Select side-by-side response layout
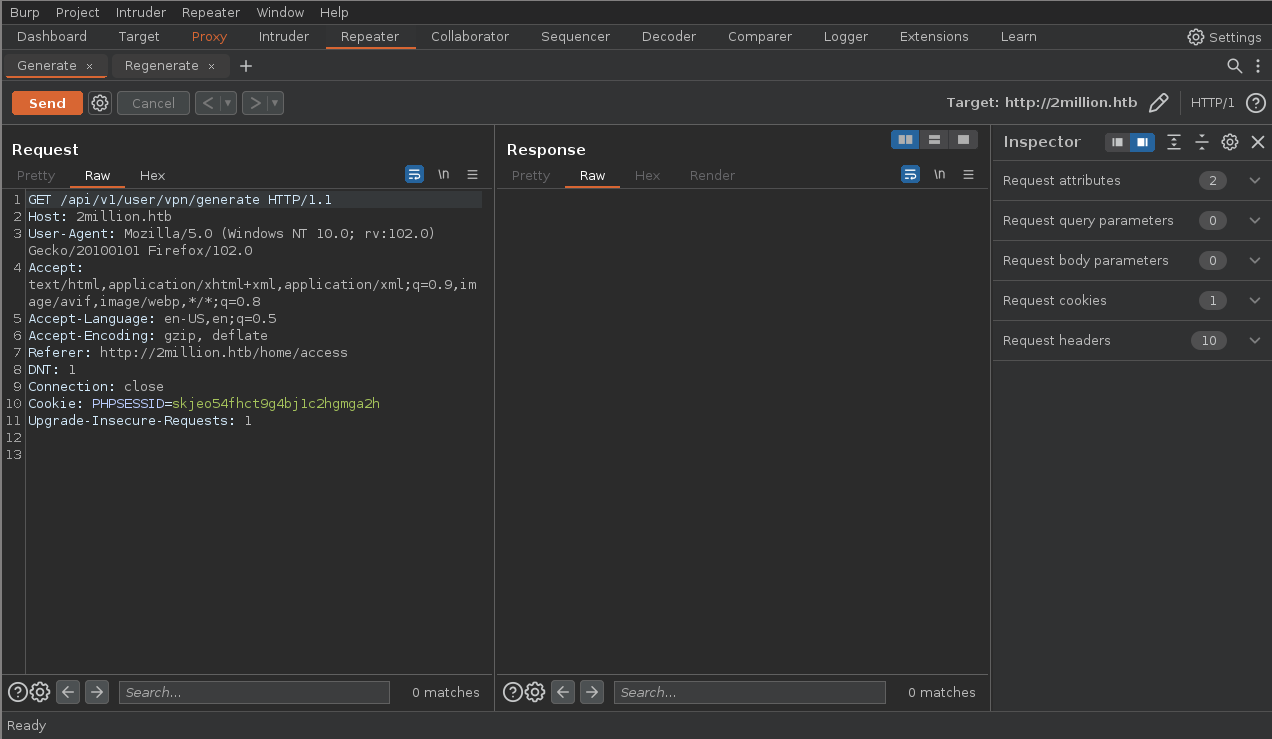Screen dimensions: 1272x739 906,140
